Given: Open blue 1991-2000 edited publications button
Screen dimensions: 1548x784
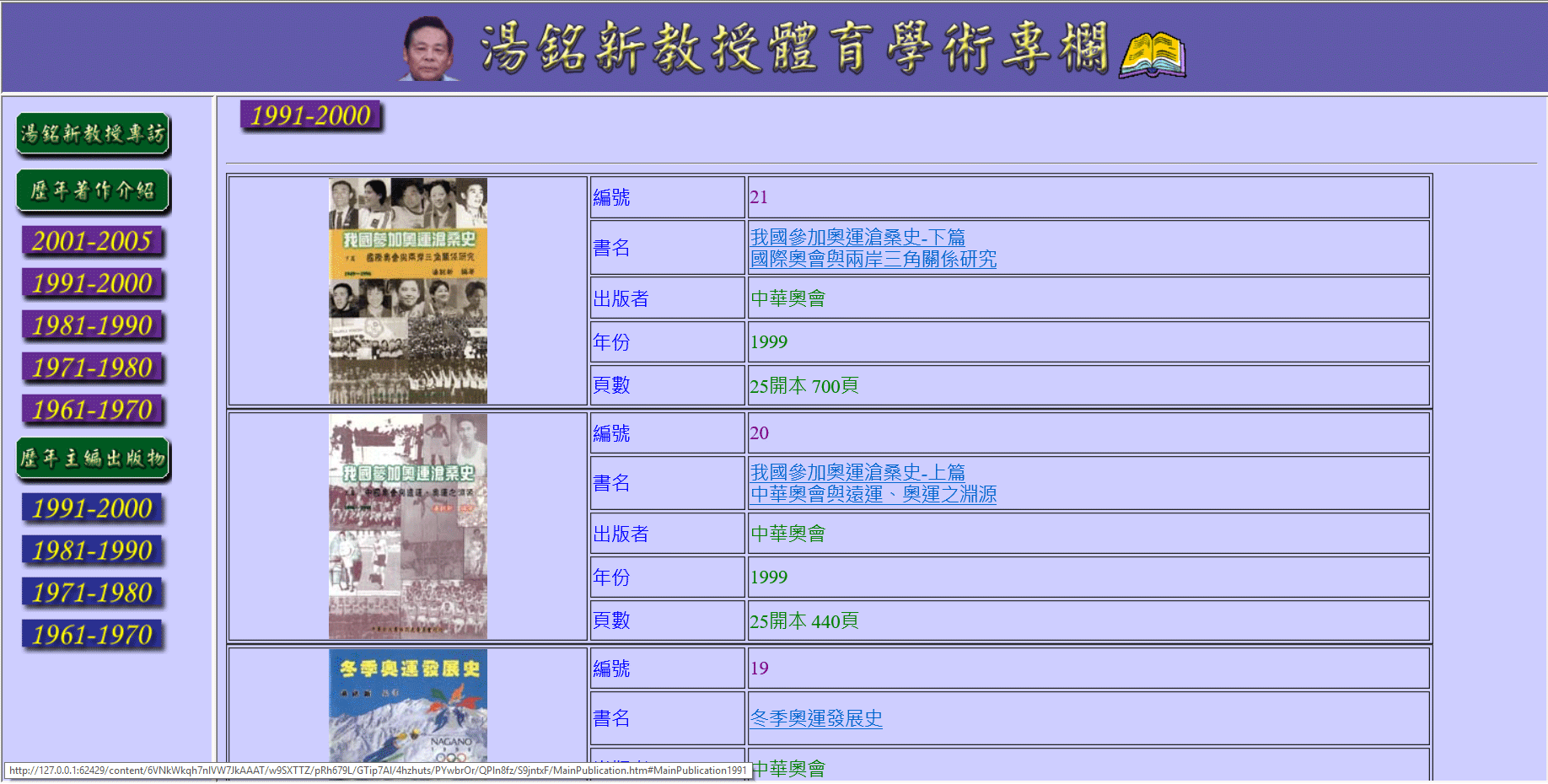Looking at the screenshot, I should (x=93, y=509).
